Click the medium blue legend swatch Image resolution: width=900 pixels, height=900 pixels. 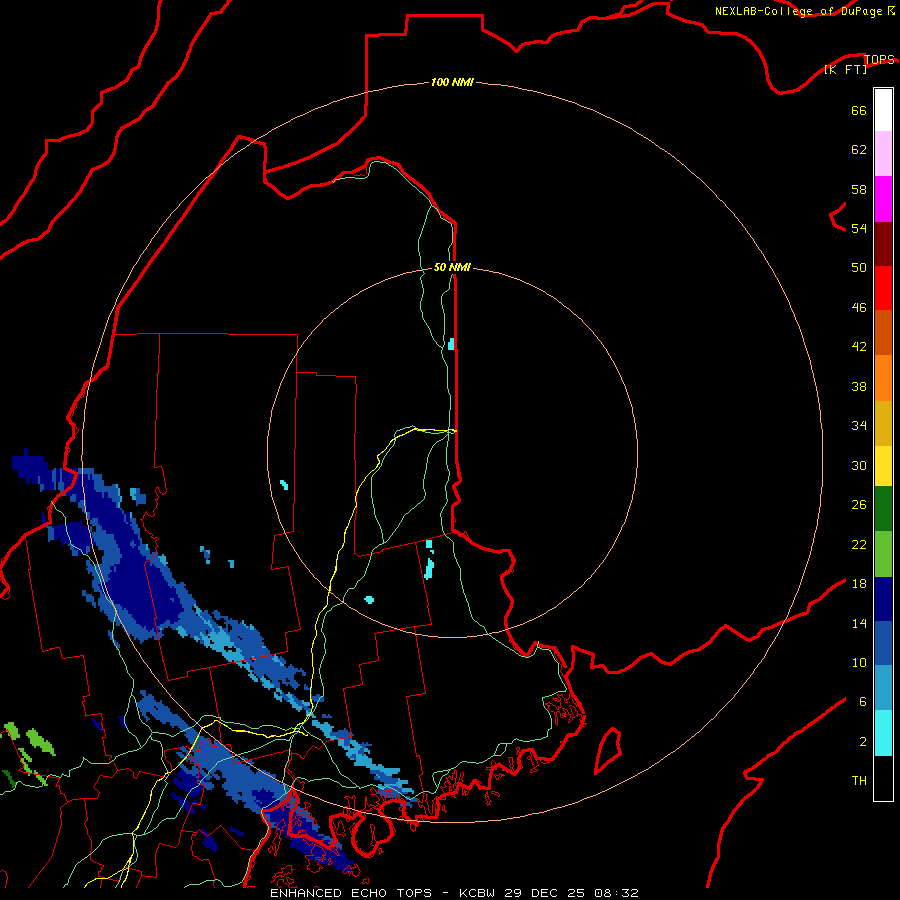(883, 643)
